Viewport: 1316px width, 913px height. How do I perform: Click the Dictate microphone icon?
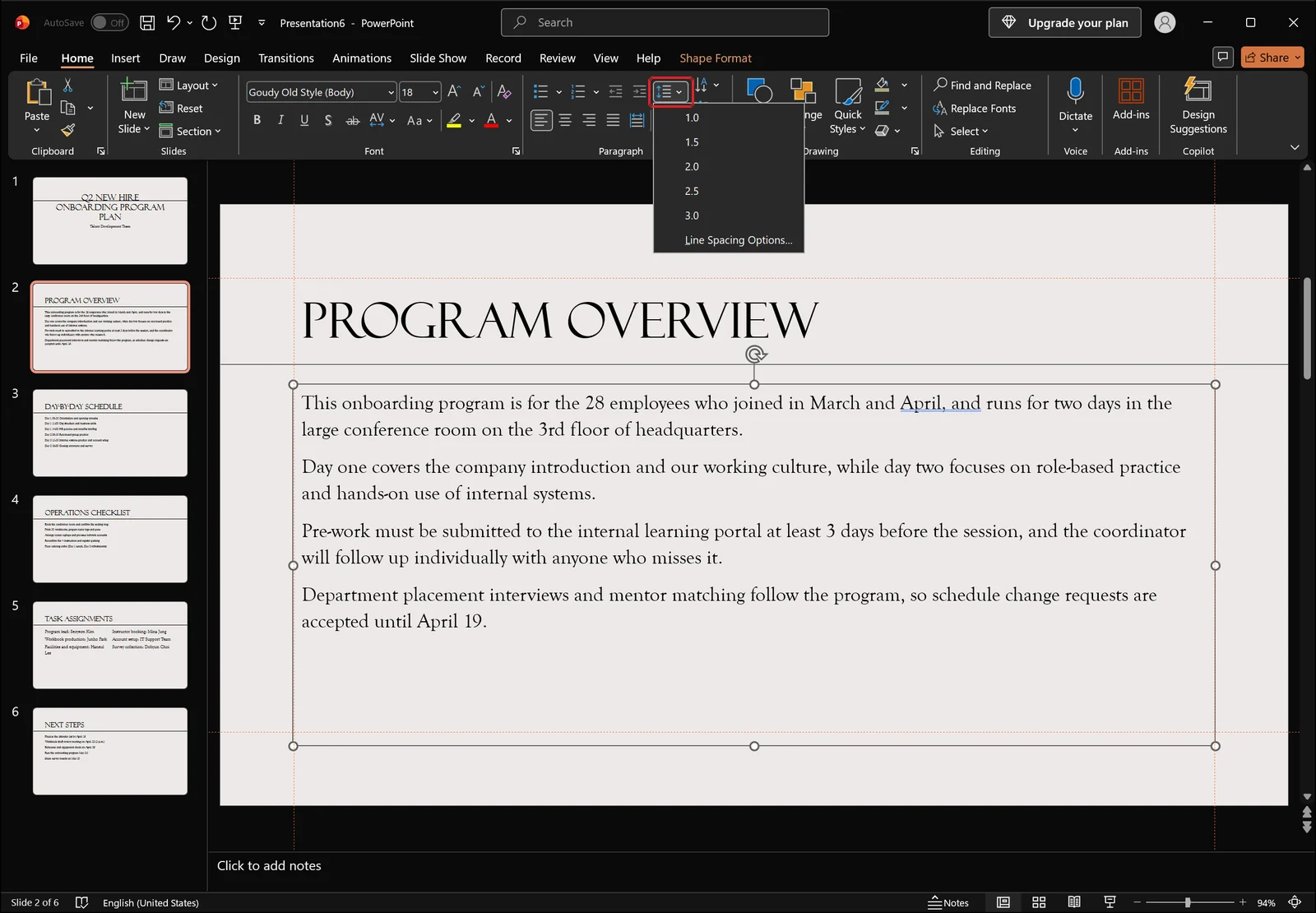tap(1075, 90)
